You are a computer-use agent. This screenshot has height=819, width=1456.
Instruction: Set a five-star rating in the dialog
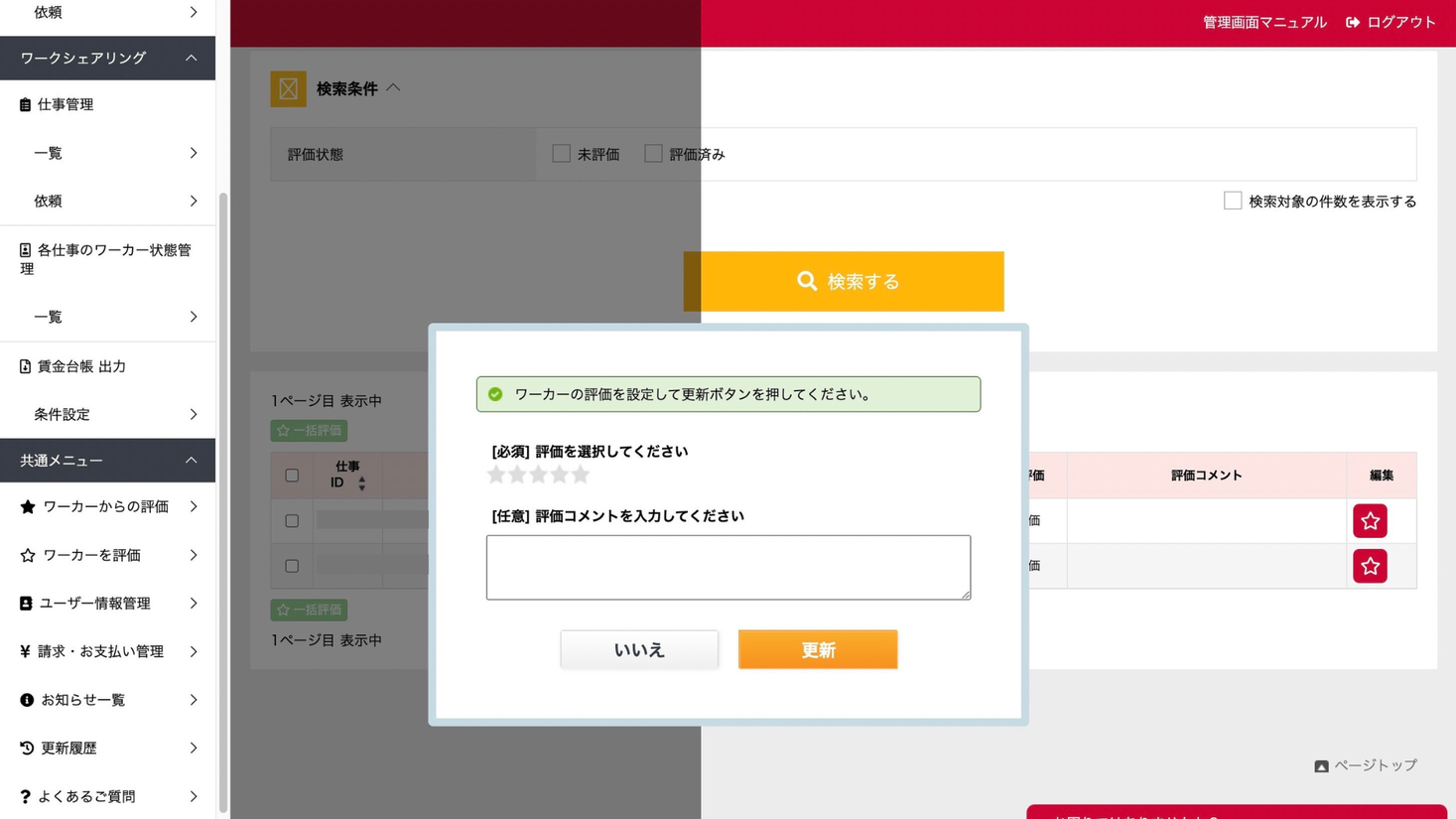pyautogui.click(x=581, y=475)
